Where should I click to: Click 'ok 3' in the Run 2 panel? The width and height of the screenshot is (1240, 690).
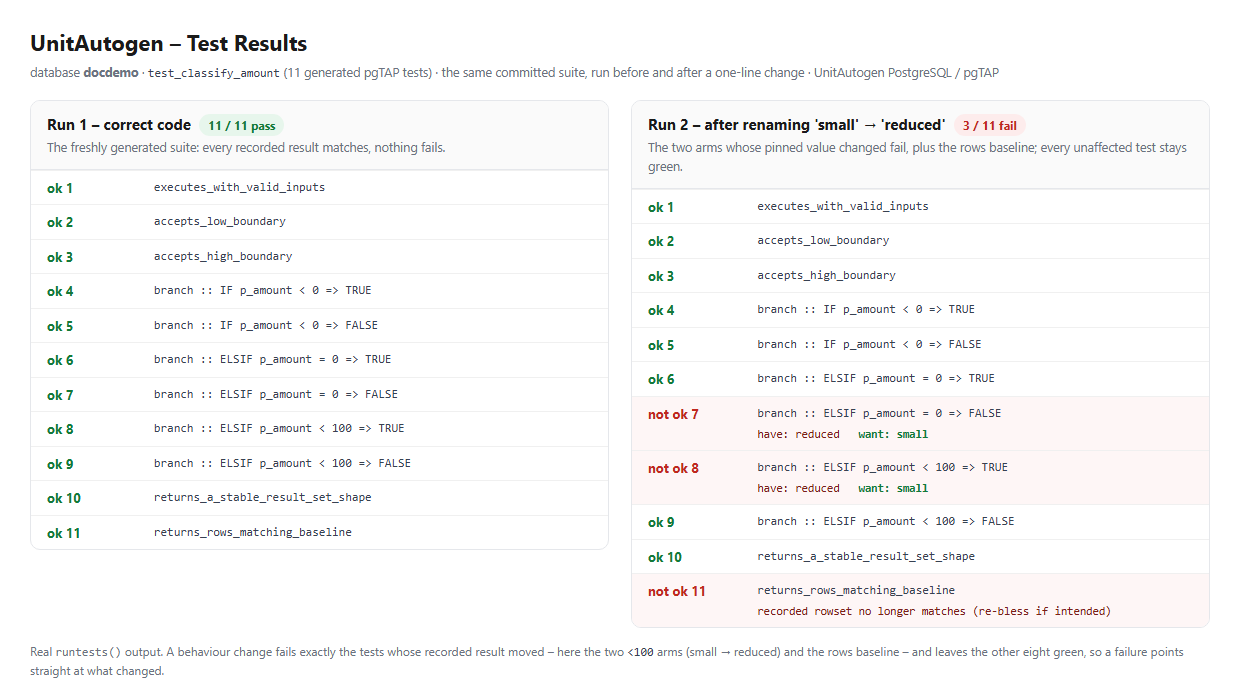click(x=661, y=276)
